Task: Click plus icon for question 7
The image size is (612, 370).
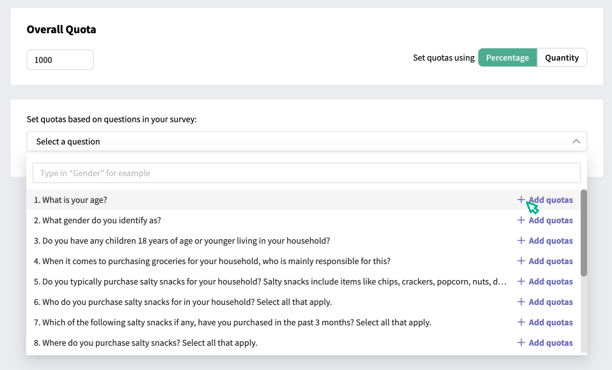Action: tap(521, 322)
